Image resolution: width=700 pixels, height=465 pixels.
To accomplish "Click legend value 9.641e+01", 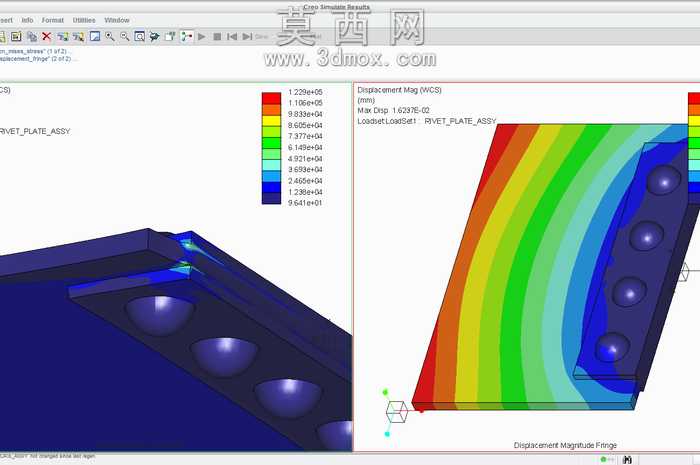I will click(305, 203).
